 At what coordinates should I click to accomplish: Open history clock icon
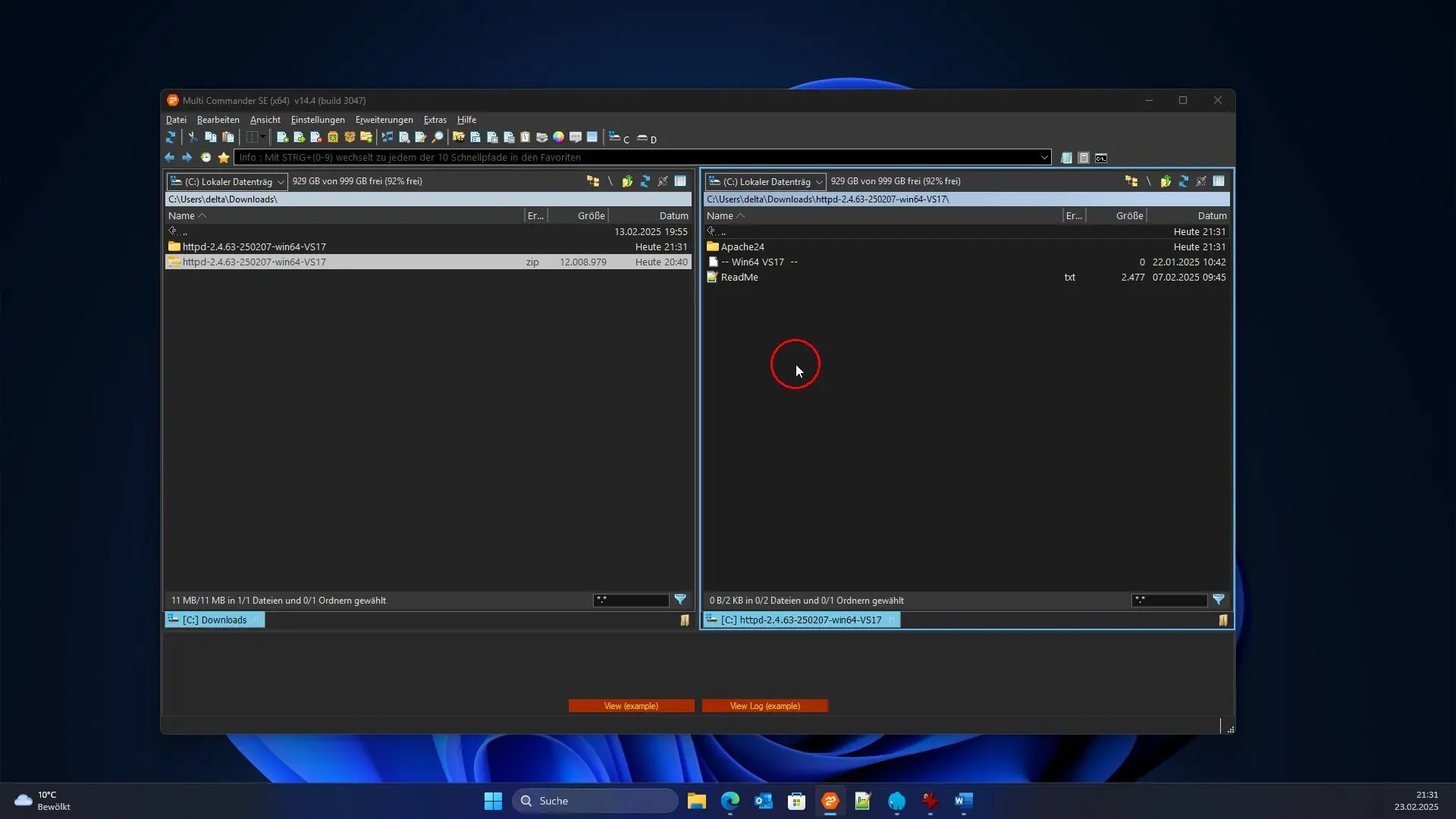tap(206, 157)
